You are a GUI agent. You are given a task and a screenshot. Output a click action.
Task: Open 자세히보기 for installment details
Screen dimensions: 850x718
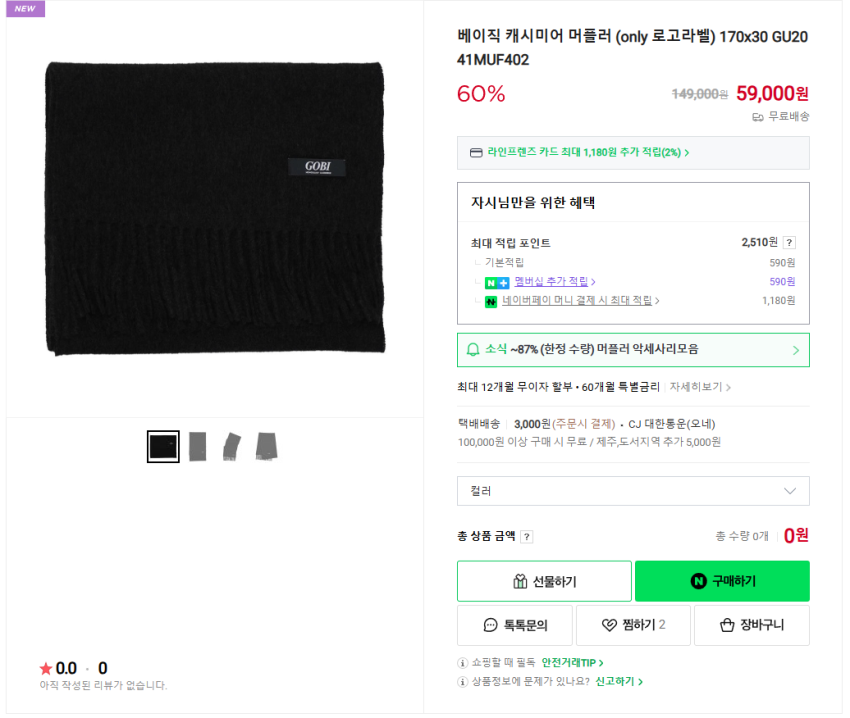[x=700, y=387]
